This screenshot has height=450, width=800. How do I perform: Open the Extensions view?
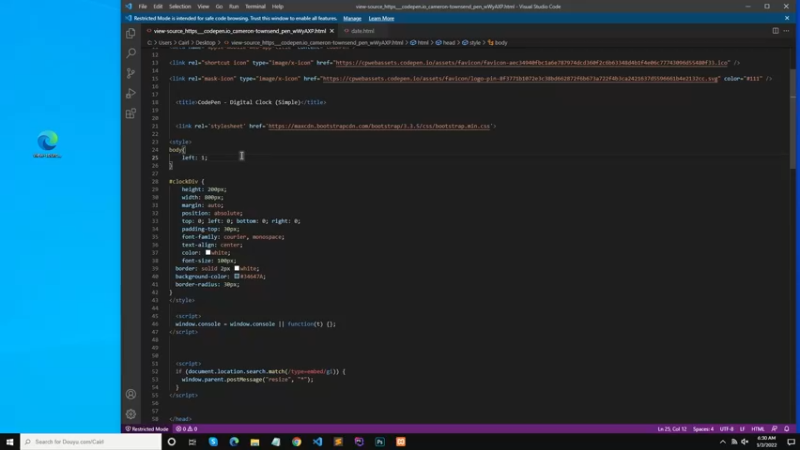coord(131,113)
